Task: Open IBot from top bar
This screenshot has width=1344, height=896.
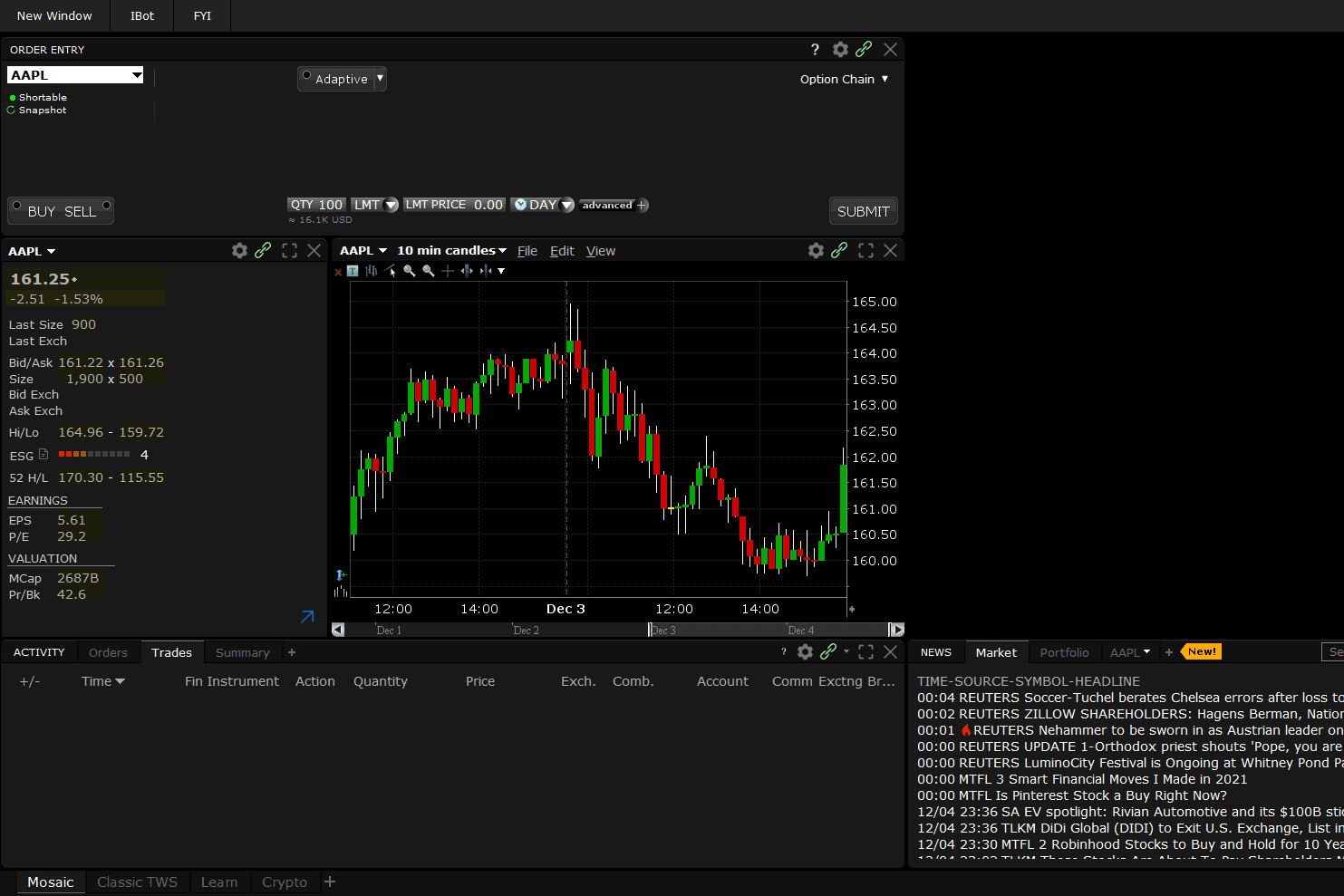Action: pyautogui.click(x=142, y=15)
